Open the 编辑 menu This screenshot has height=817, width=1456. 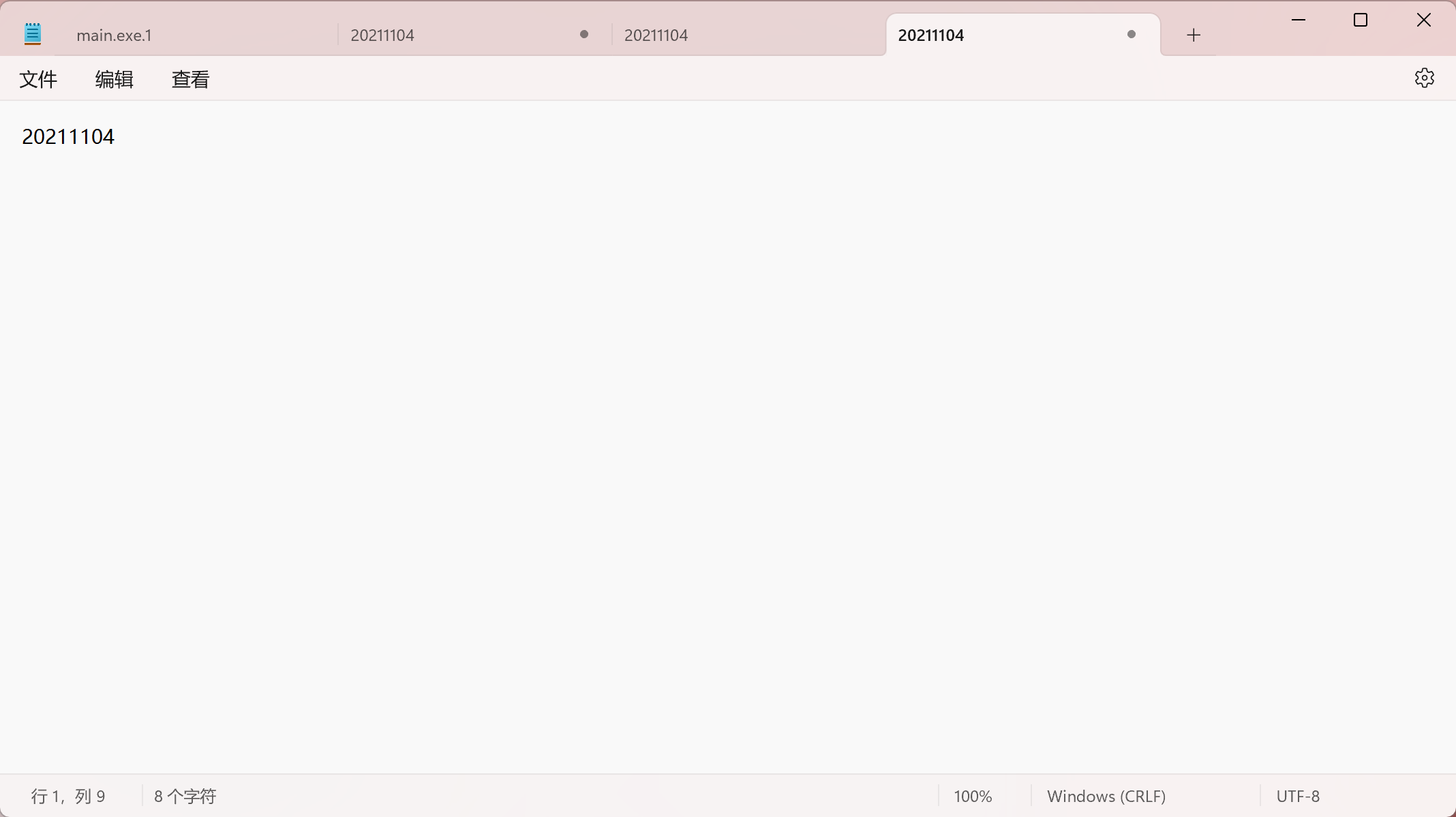[x=114, y=80]
